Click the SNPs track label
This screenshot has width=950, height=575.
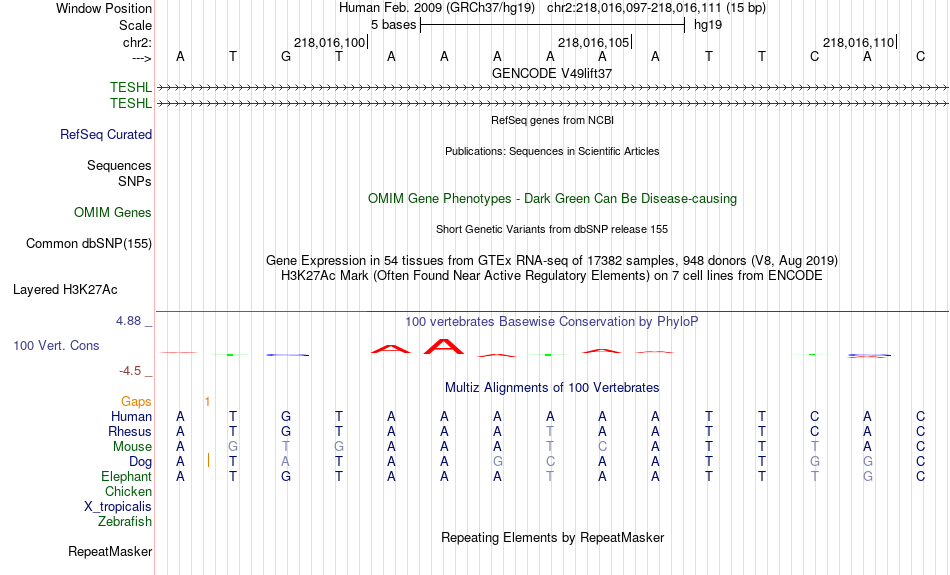[135, 181]
